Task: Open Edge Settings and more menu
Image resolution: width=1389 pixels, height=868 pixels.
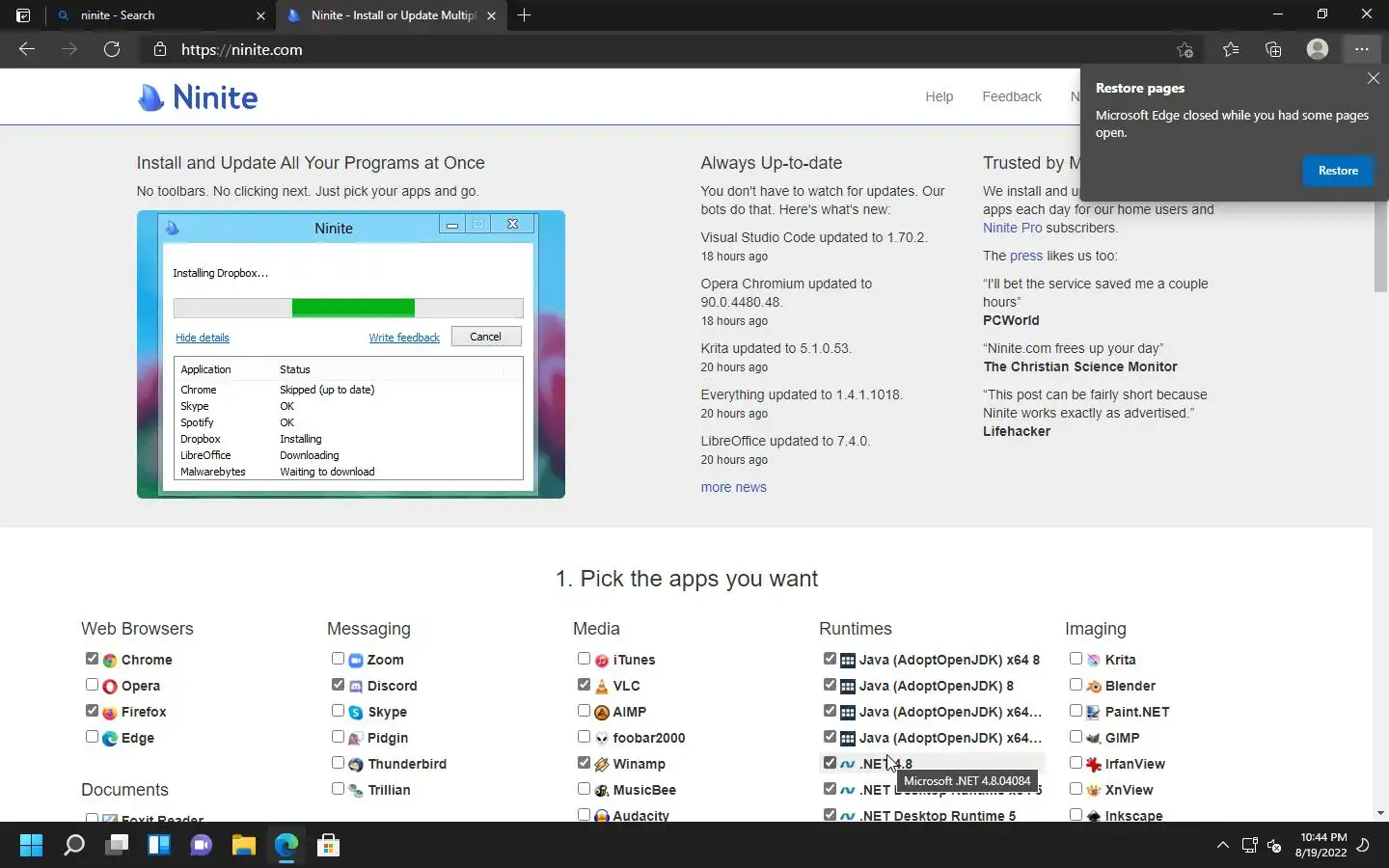Action: point(1361,49)
